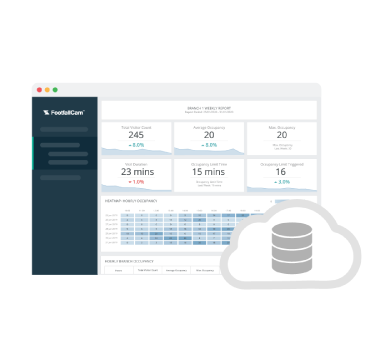Click the sparkline chart under Total Visitor Count
Viewport: 365px width, 360px height.
pos(136,151)
